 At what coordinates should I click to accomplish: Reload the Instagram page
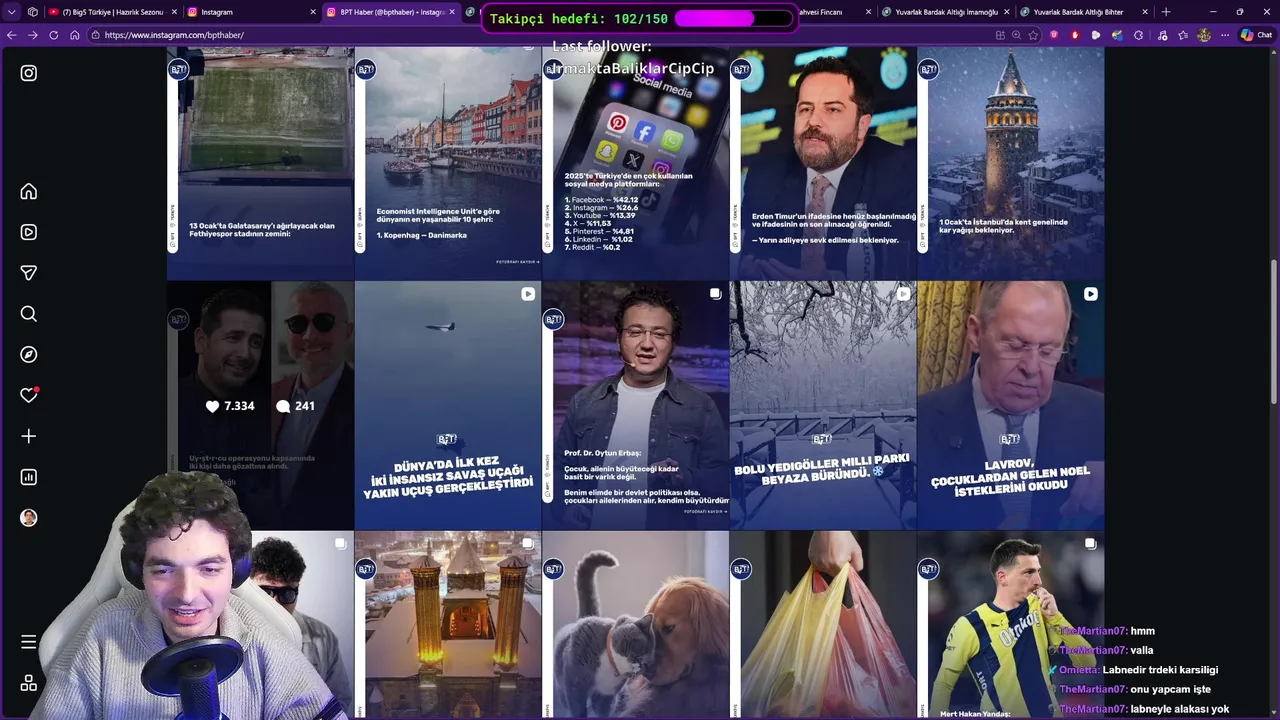coord(54,35)
